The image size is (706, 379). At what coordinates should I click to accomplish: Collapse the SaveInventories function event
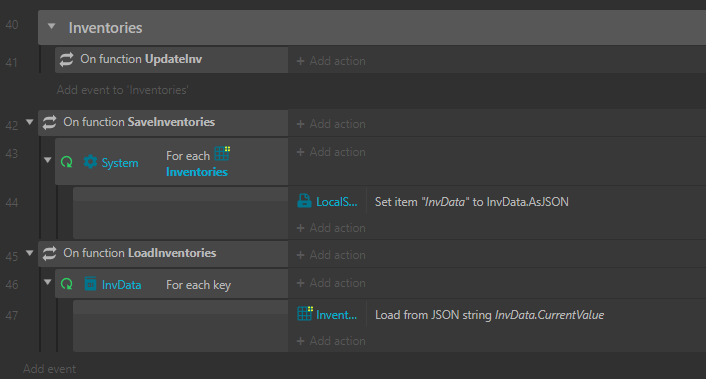tap(30, 122)
